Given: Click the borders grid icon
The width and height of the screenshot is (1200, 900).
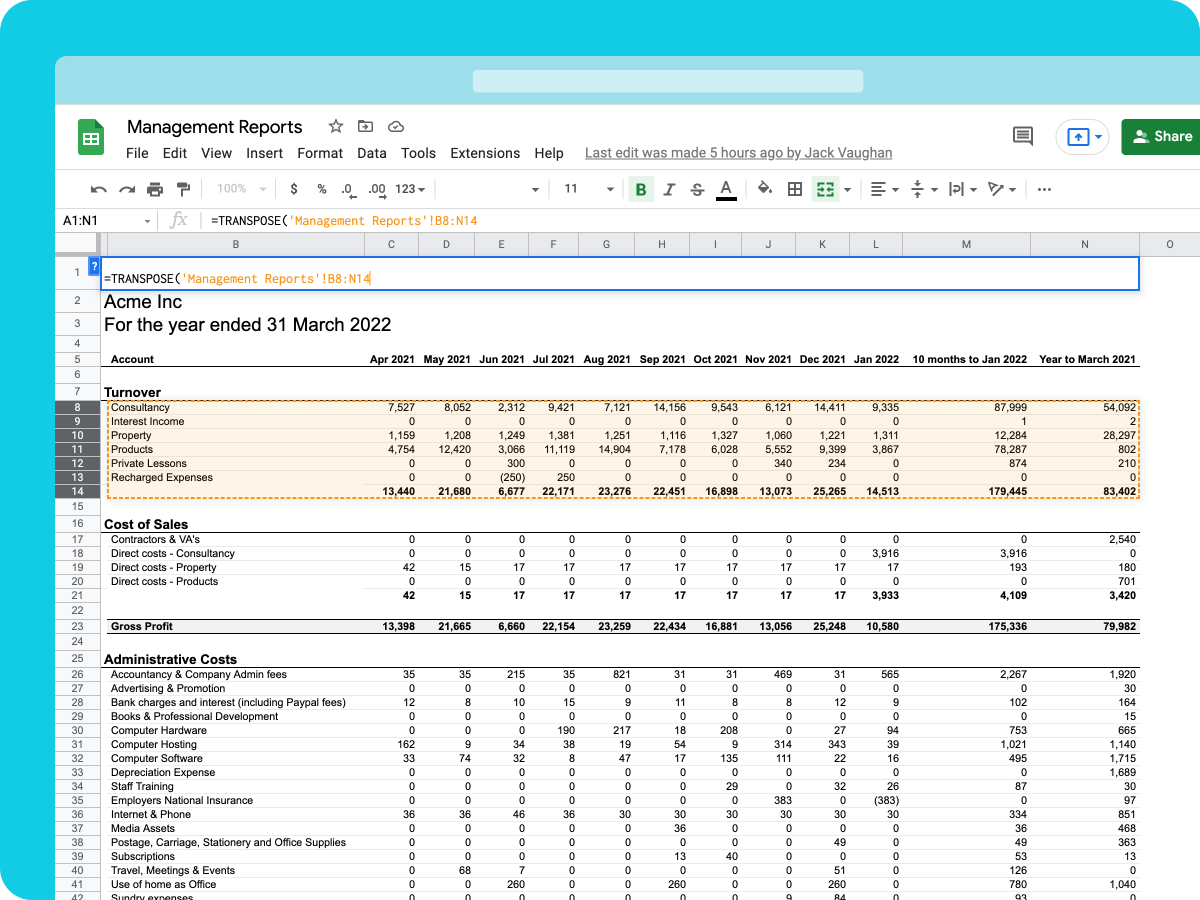Looking at the screenshot, I should 795,189.
